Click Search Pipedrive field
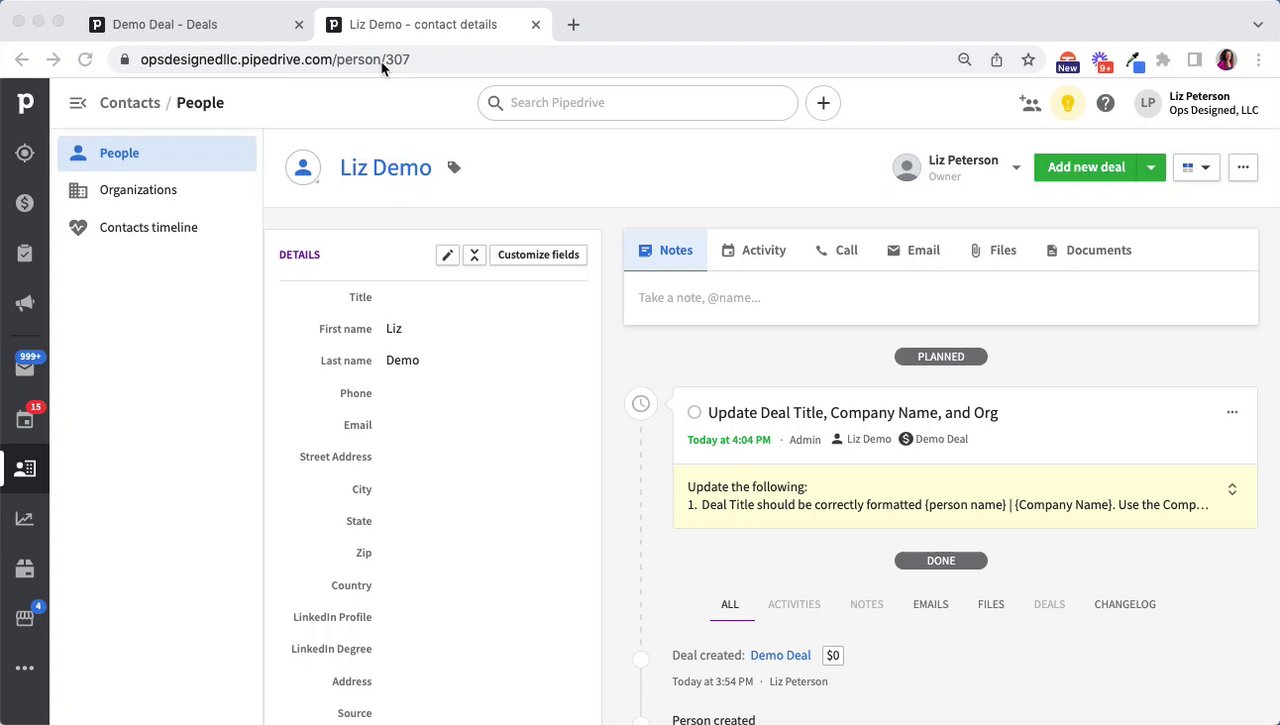The width and height of the screenshot is (1280, 725). pos(638,103)
